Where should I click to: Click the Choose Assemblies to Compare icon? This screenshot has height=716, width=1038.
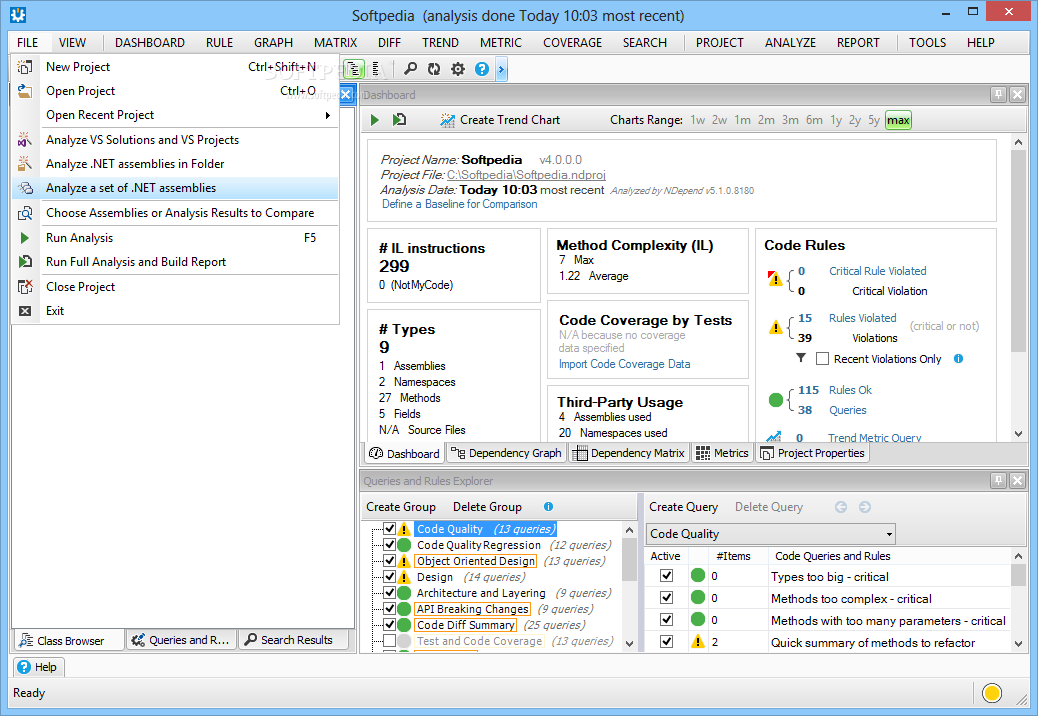click(x=24, y=213)
